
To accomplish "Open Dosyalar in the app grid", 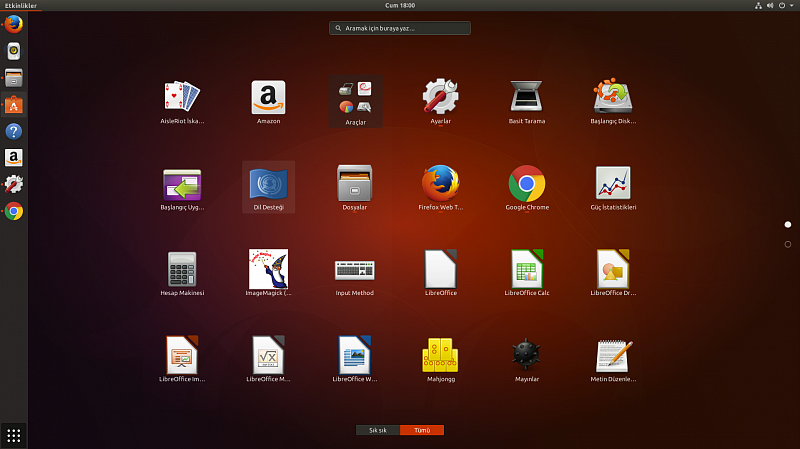I will (355, 187).
